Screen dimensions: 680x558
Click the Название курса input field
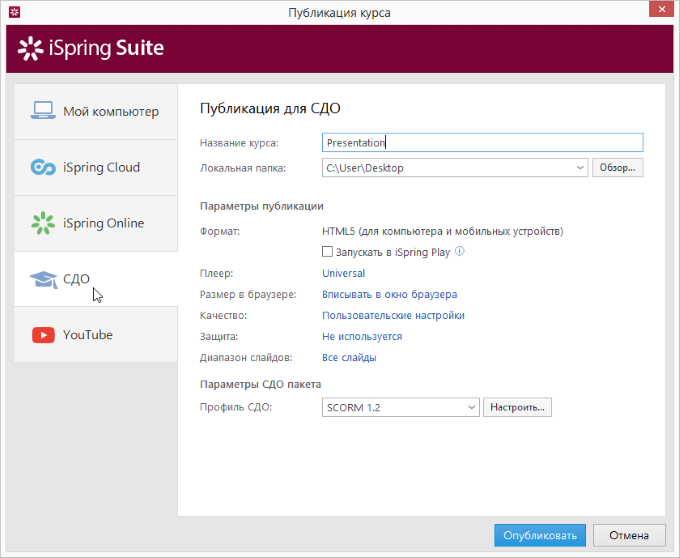tap(482, 143)
